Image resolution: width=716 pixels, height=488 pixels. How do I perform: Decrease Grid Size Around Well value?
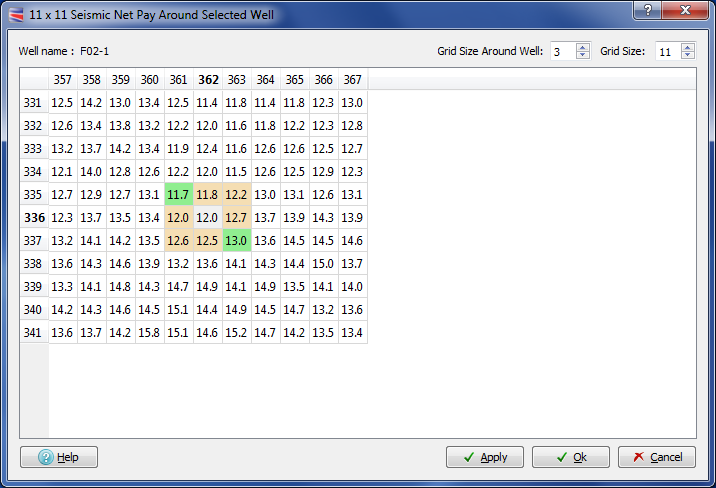(584, 55)
